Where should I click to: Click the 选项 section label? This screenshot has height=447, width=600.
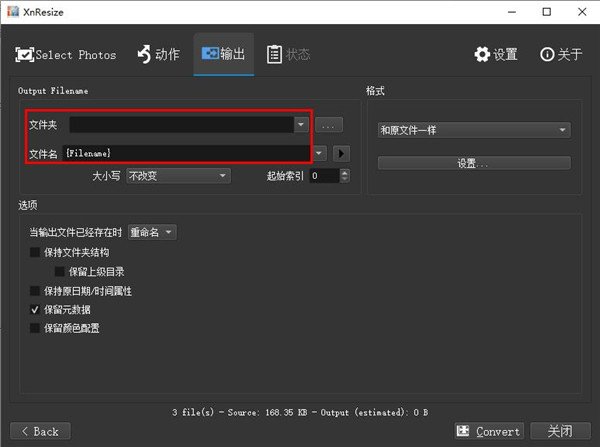click(28, 206)
